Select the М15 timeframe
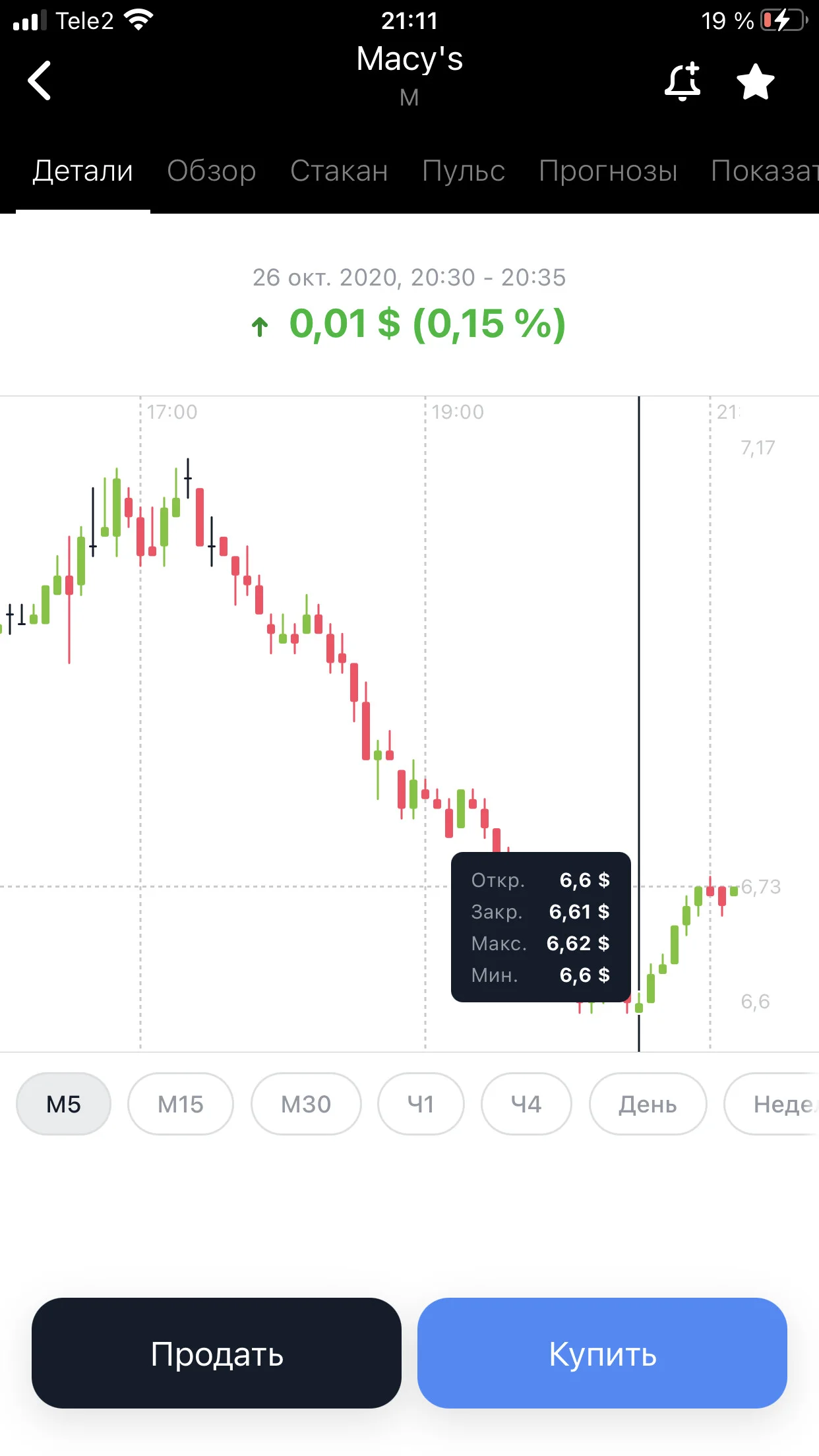819x1456 pixels. tap(181, 1104)
